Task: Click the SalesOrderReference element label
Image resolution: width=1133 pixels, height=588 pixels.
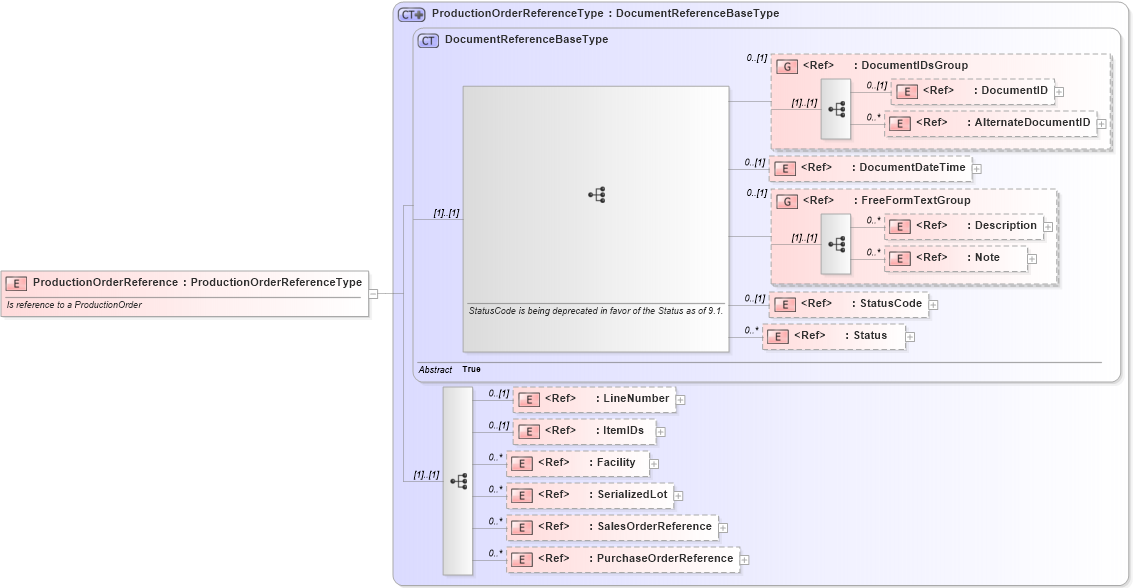Action: point(655,526)
